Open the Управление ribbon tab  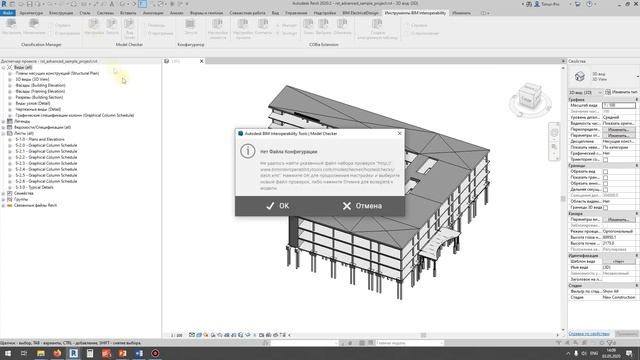[296, 13]
